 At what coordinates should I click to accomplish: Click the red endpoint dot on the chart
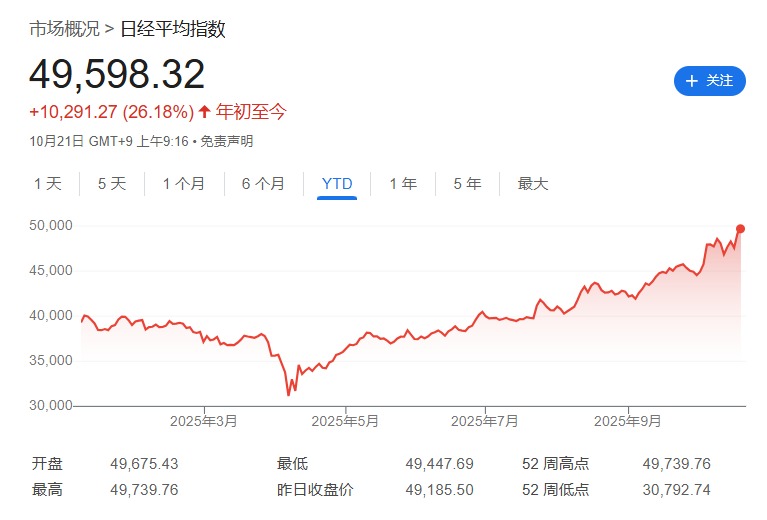pyautogui.click(x=740, y=229)
